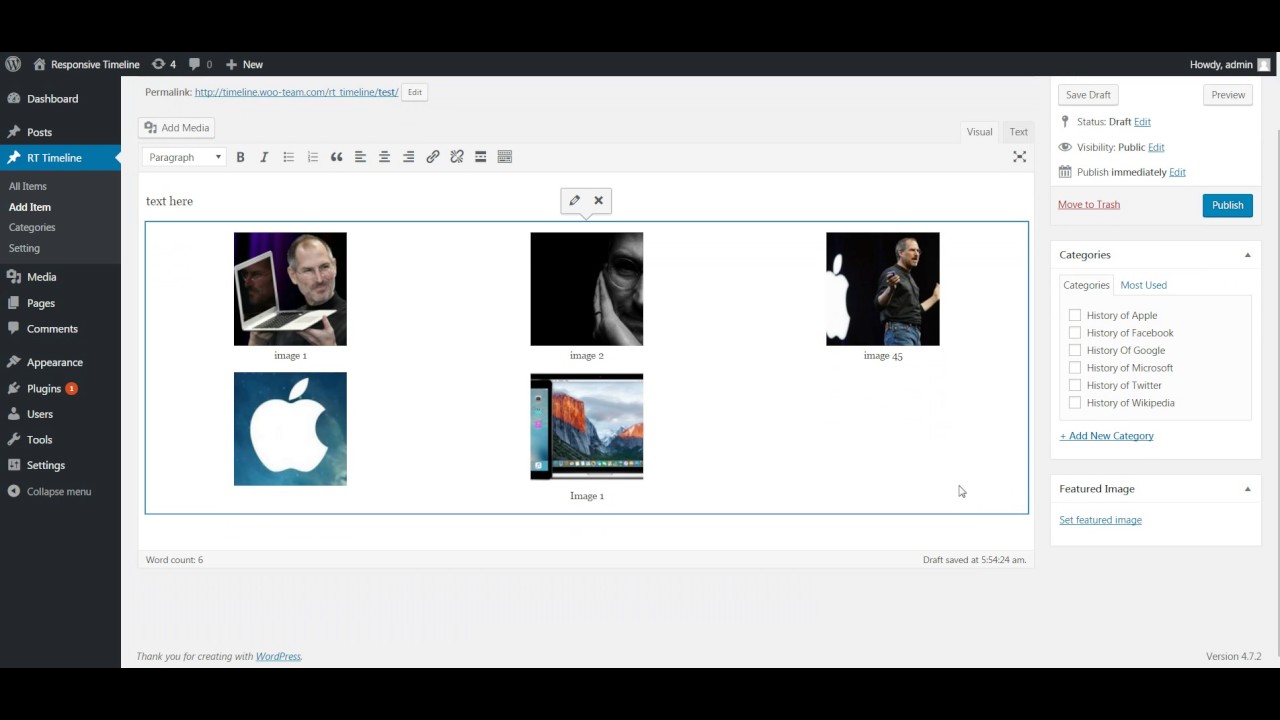Open Comments in sidebar

(52, 329)
